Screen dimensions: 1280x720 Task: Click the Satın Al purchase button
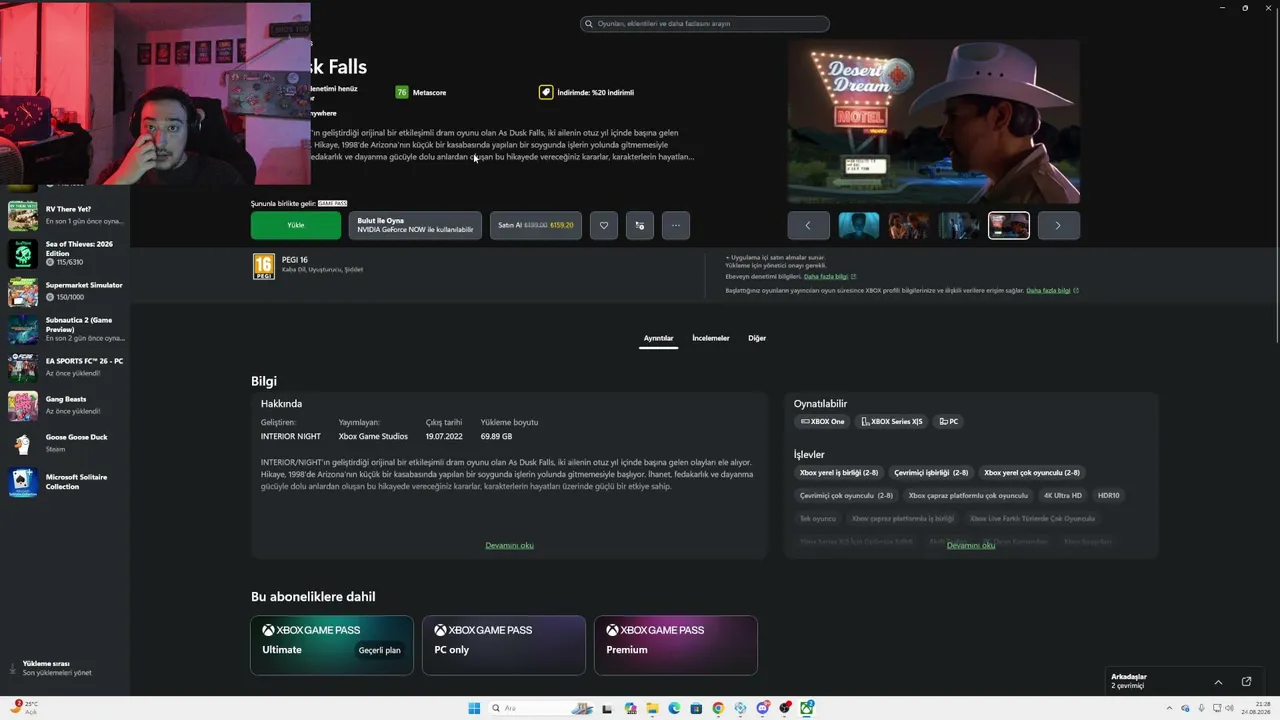coord(536,225)
